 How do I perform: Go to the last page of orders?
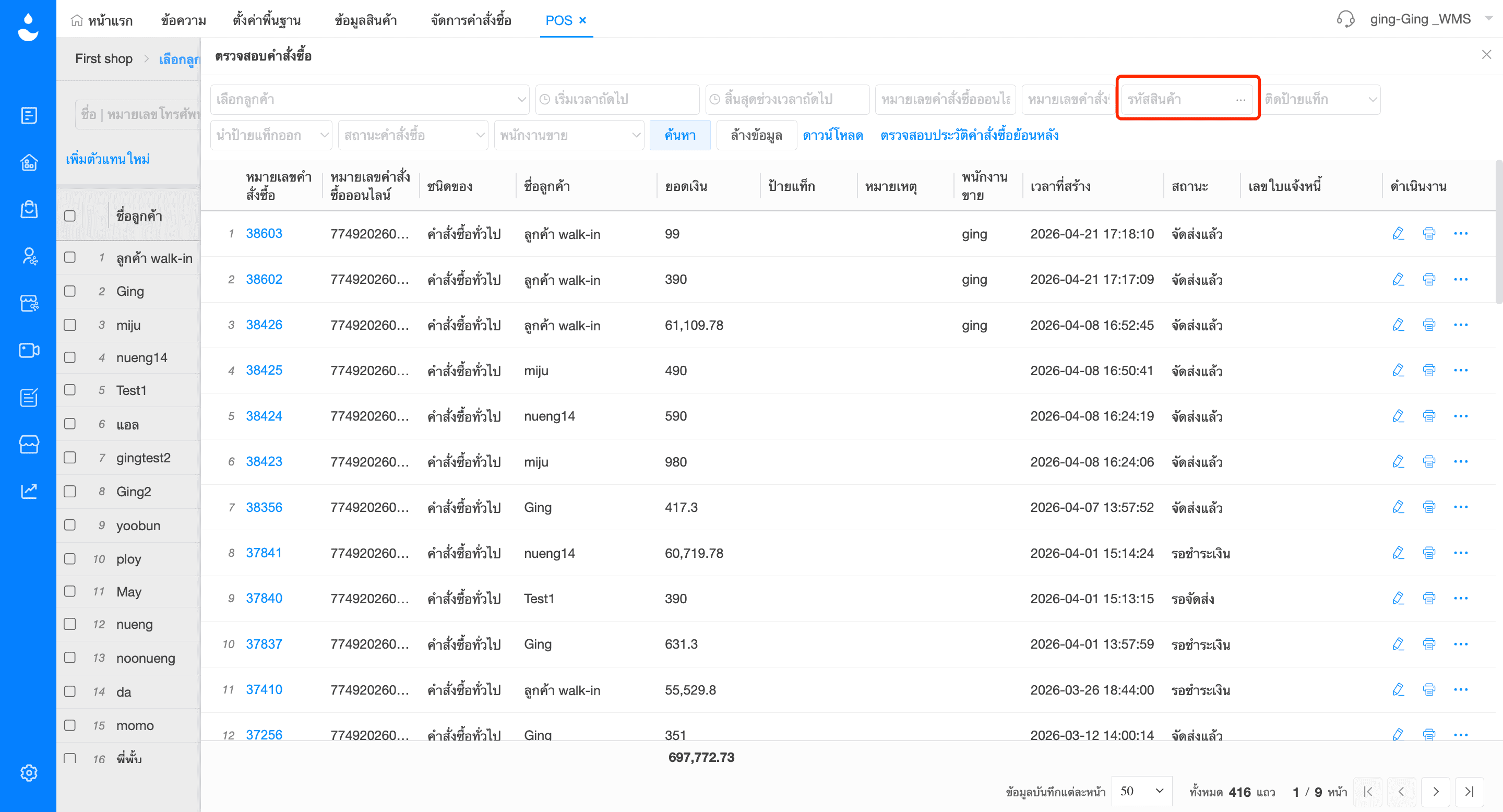coord(1469,792)
